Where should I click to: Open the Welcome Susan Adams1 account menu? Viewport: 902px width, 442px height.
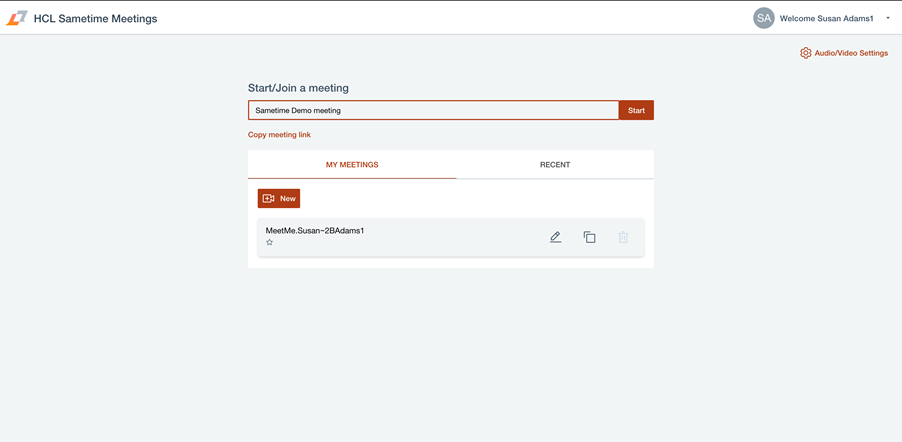827,18
